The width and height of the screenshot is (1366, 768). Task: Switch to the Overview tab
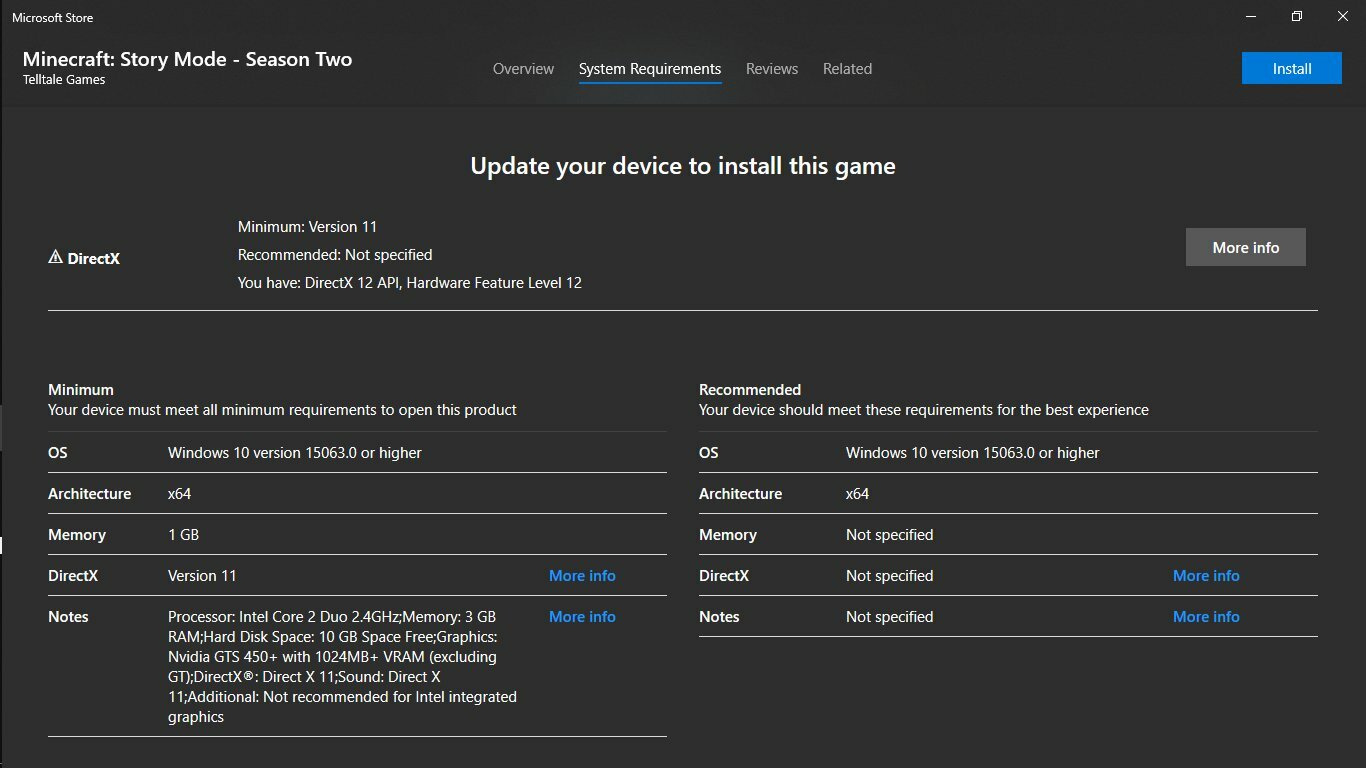[523, 69]
